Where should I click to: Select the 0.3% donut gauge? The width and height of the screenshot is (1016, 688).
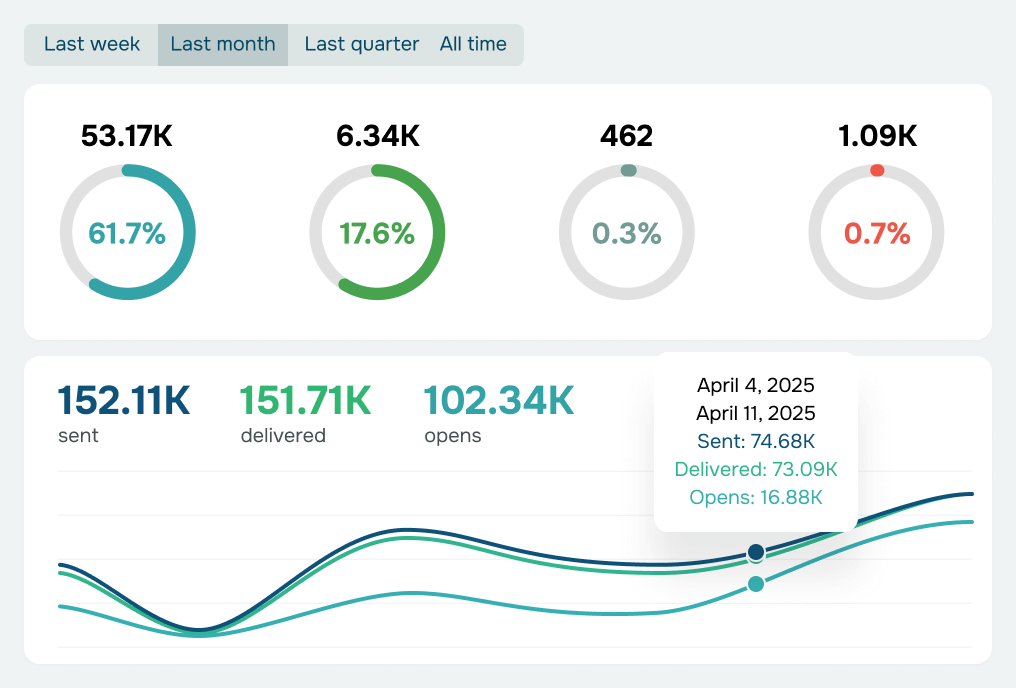[626, 231]
